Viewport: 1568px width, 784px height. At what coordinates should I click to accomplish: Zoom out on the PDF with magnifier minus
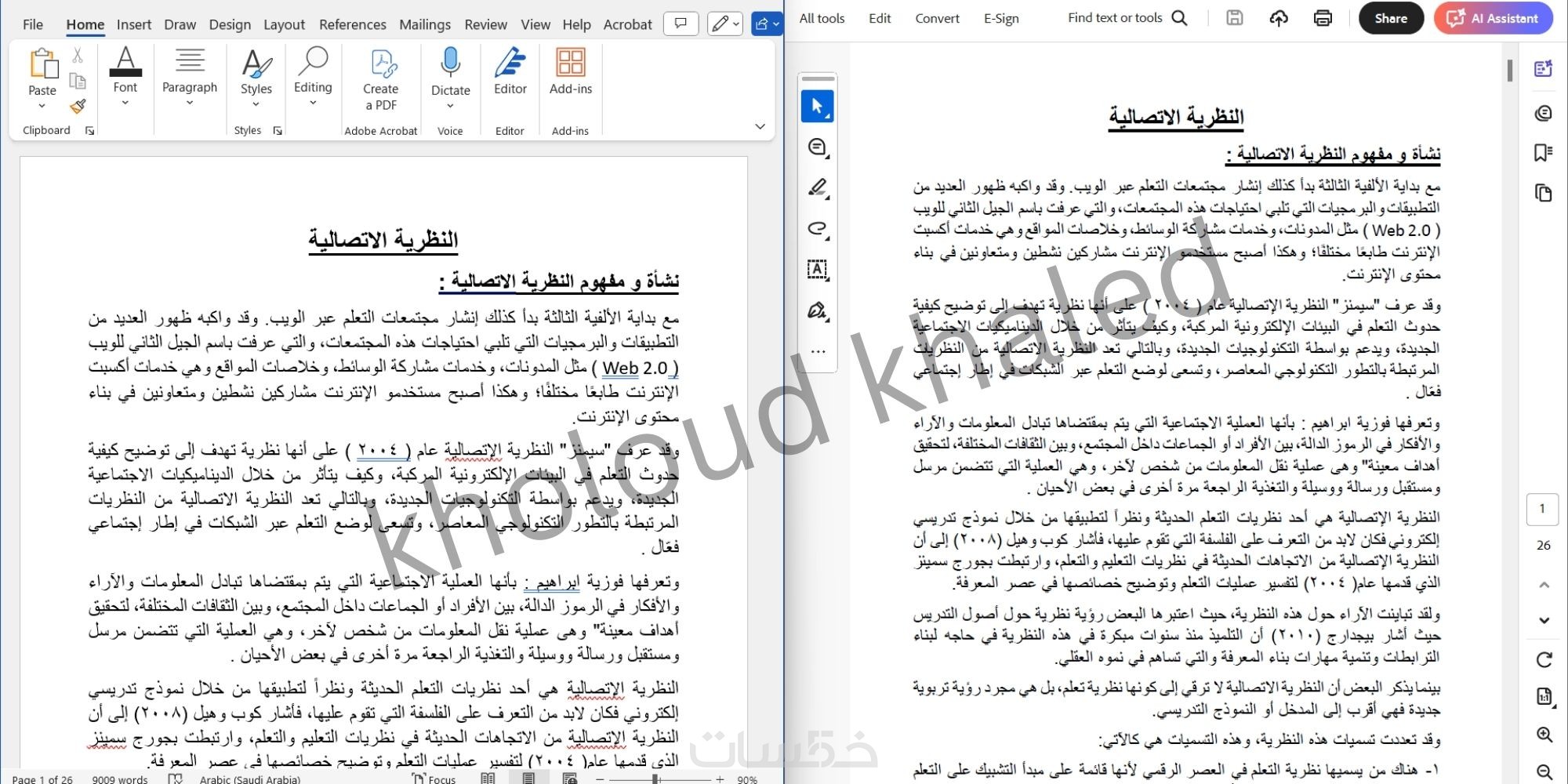[x=1544, y=771]
